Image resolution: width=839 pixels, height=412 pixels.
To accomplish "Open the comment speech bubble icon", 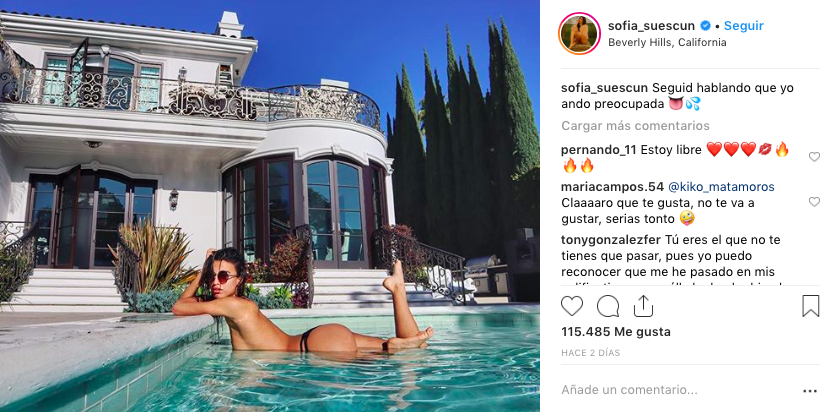I will [x=608, y=306].
